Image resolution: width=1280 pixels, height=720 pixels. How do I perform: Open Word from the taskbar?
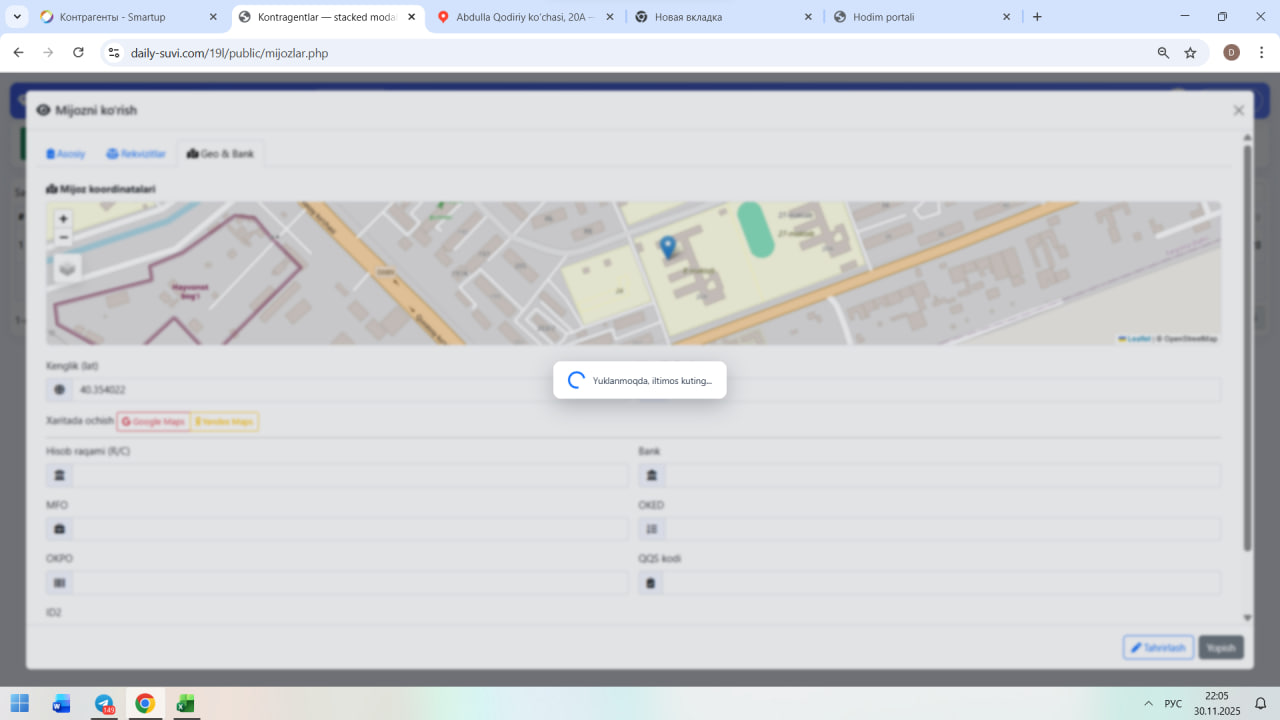click(61, 703)
